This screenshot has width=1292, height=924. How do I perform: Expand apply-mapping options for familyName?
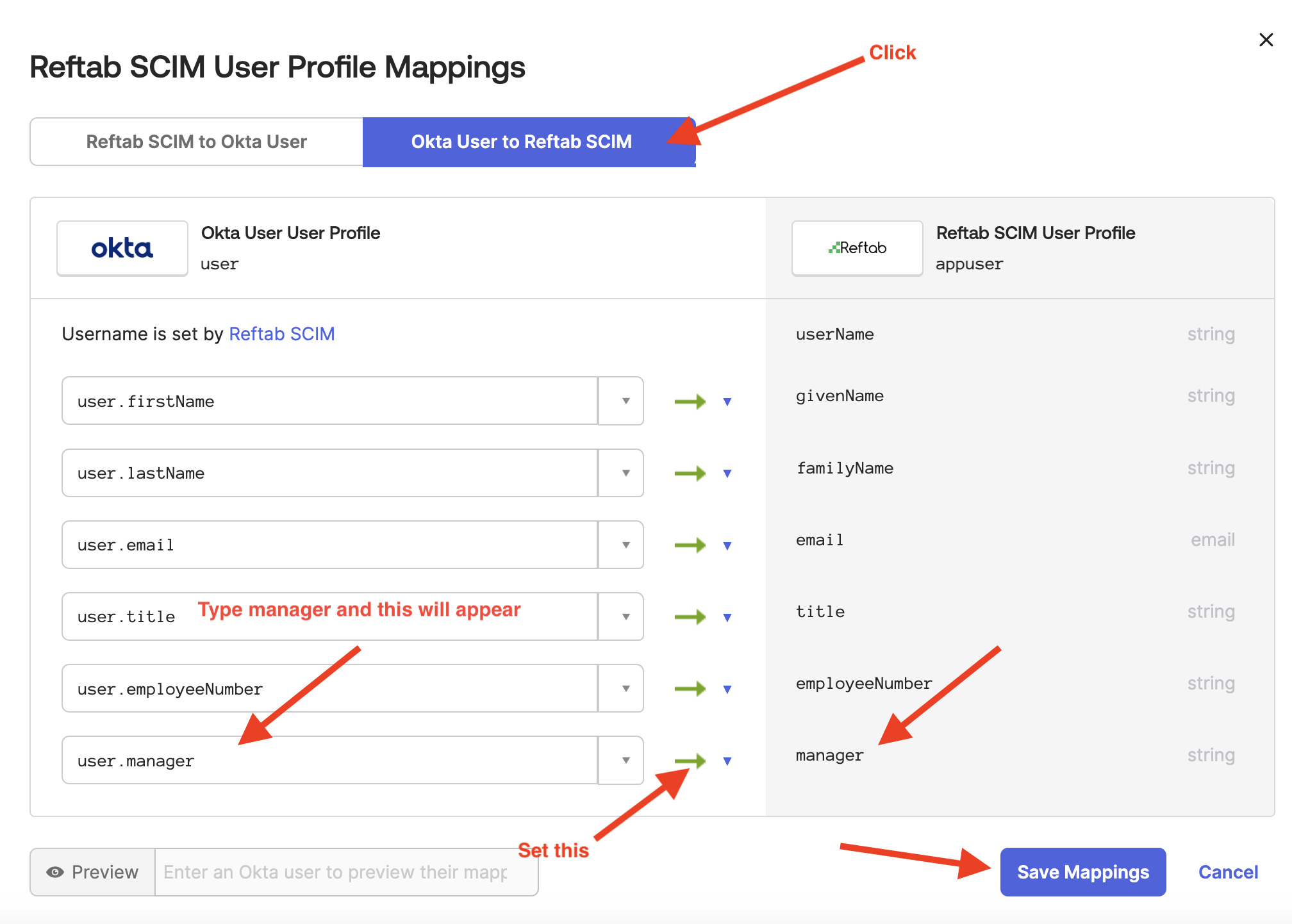[727, 474]
